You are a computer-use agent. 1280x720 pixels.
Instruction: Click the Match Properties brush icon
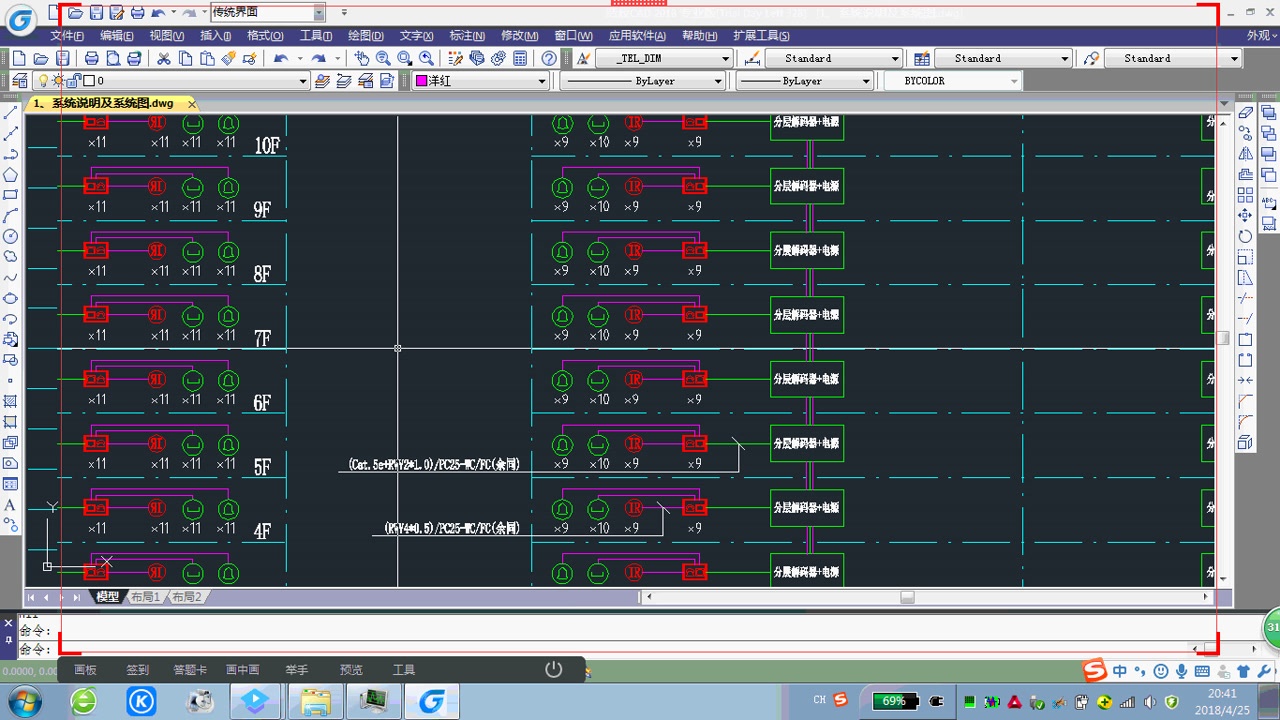(x=228, y=58)
